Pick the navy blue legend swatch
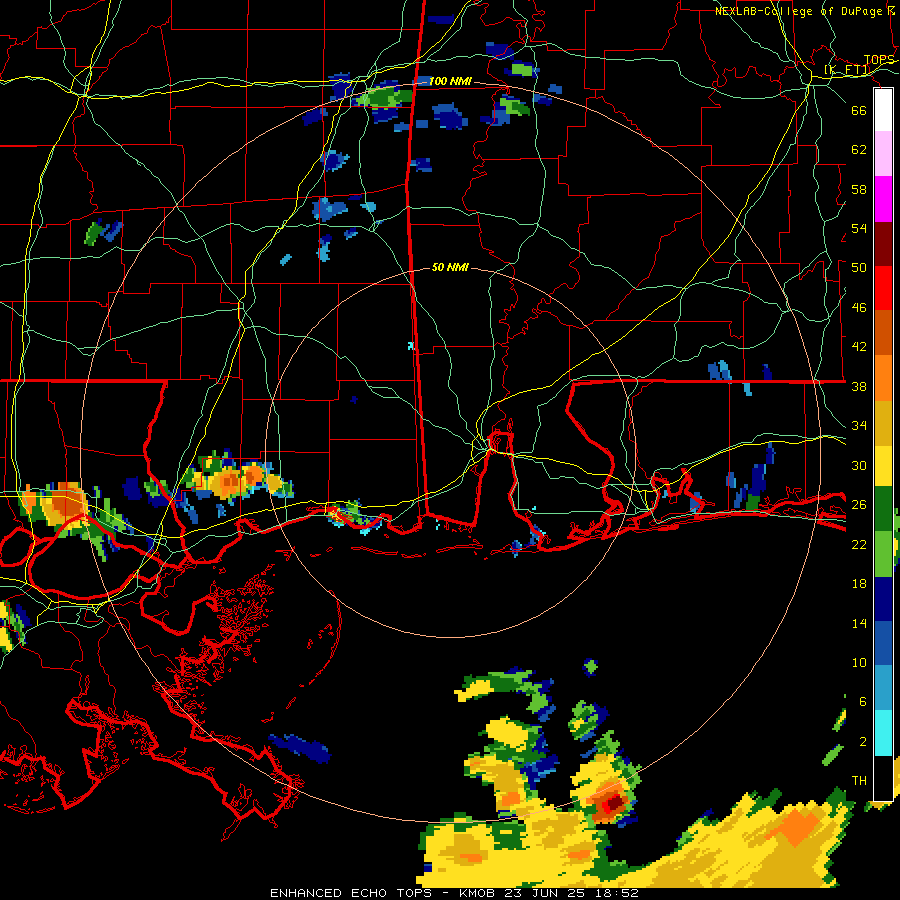 tap(883, 599)
